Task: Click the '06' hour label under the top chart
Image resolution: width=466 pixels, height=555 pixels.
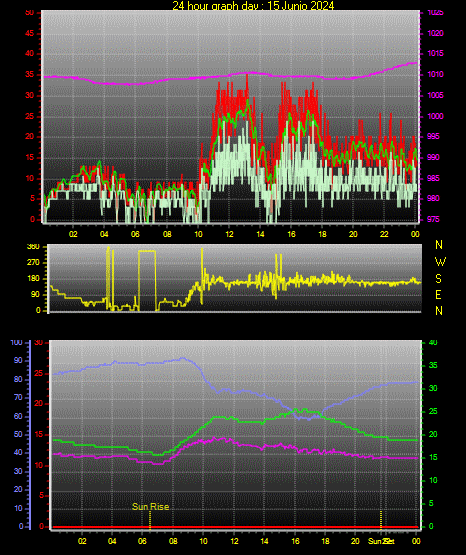Action: coord(135,234)
